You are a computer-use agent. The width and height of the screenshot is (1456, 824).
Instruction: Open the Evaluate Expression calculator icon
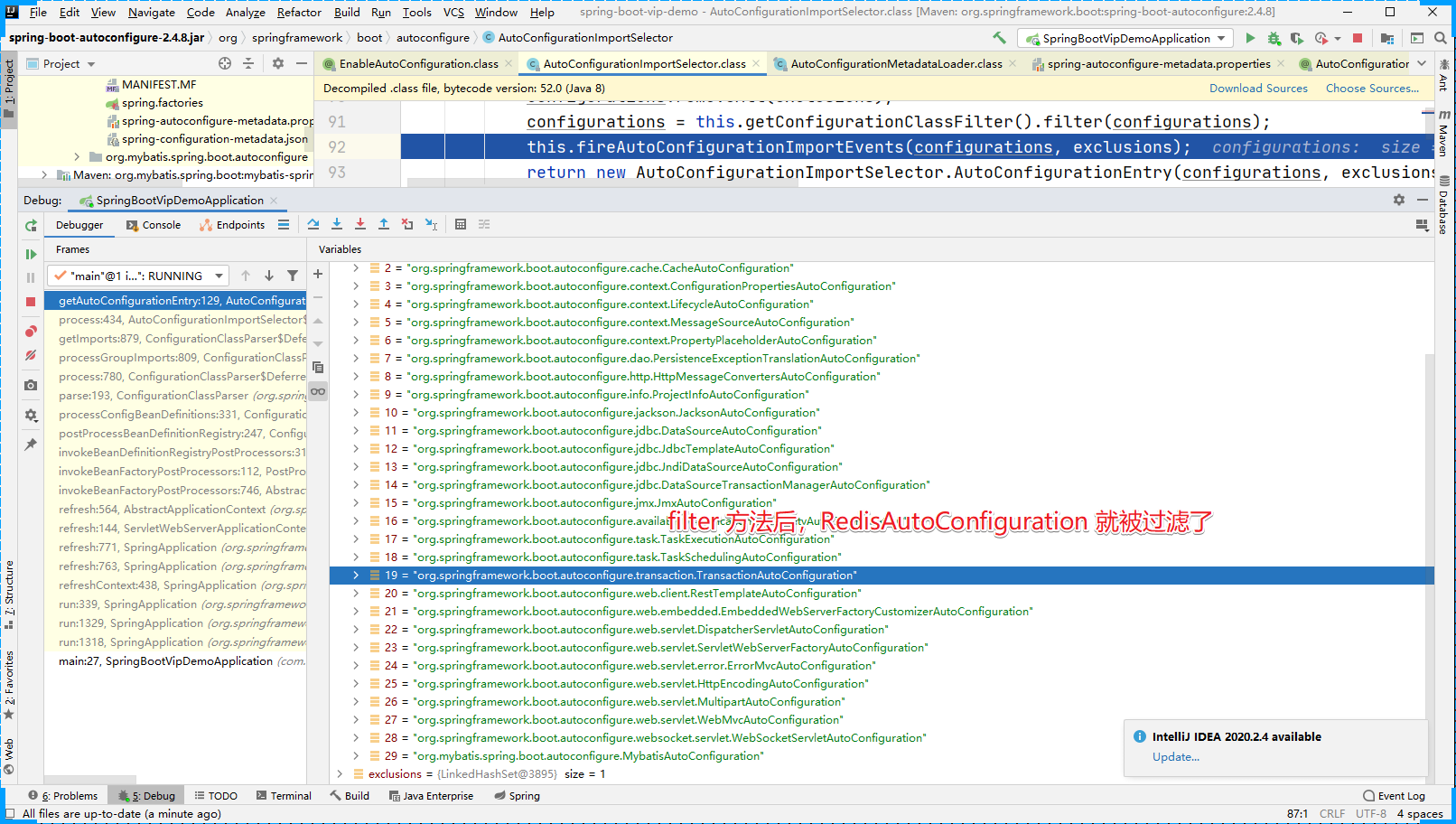[x=461, y=224]
